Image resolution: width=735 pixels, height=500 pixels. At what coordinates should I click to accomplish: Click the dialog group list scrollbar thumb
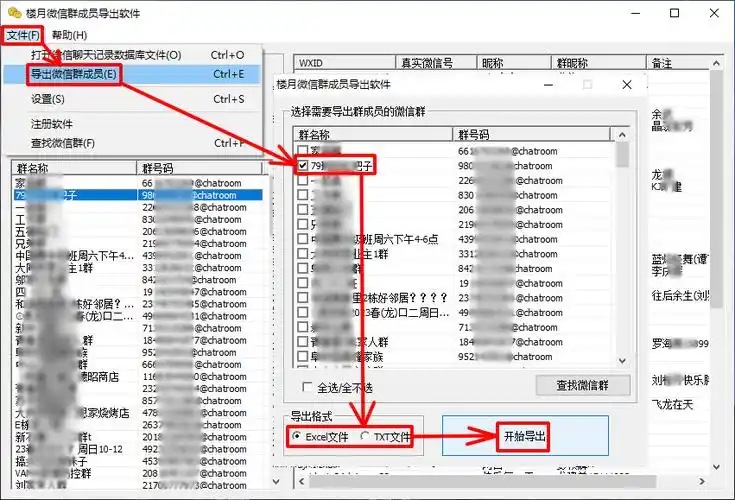622,154
